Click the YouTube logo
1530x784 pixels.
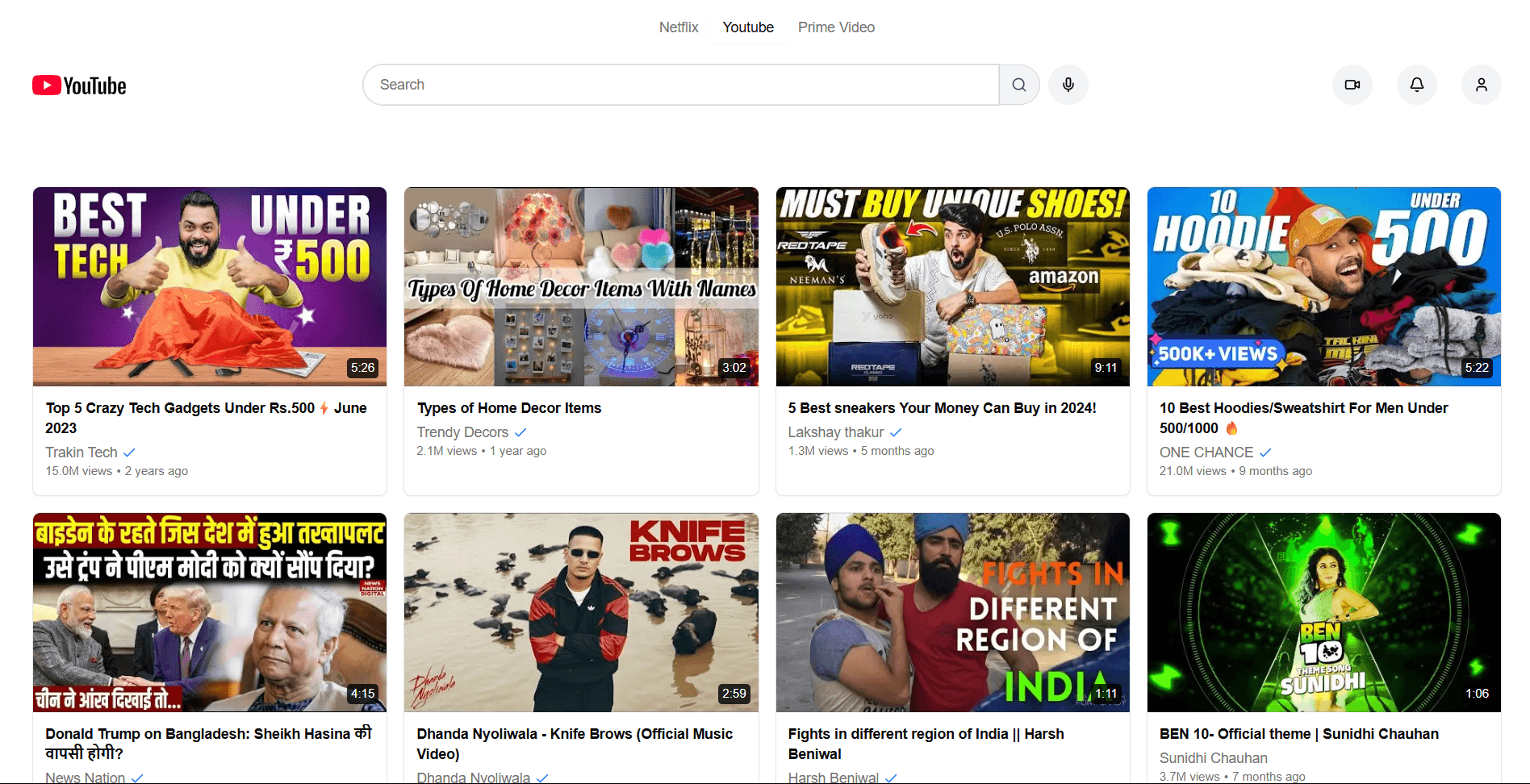(x=79, y=85)
